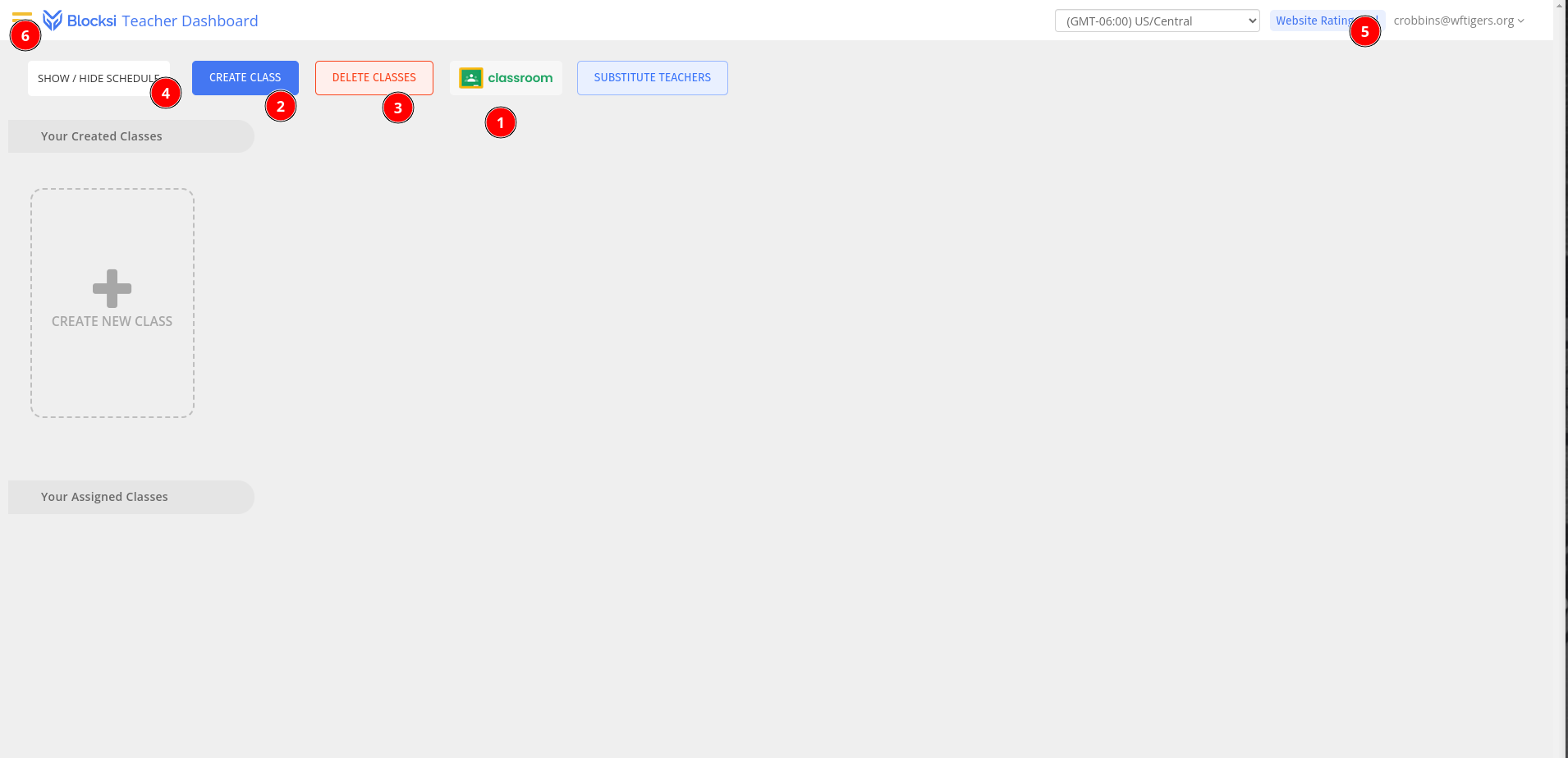Click the DELETE CLASSES button
Image resolution: width=1568 pixels, height=758 pixels.
point(374,78)
